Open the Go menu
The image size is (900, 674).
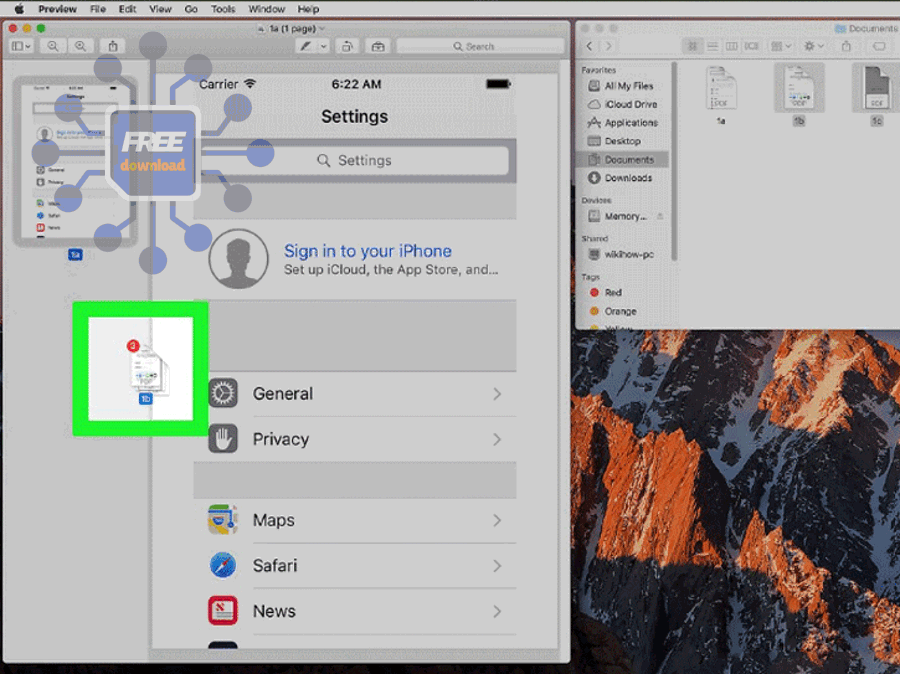click(x=191, y=9)
